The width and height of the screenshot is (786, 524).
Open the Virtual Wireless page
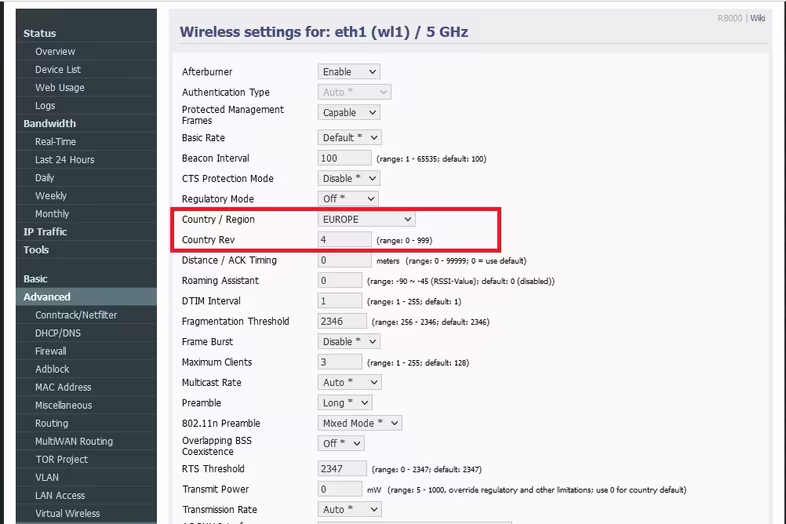click(x=68, y=513)
